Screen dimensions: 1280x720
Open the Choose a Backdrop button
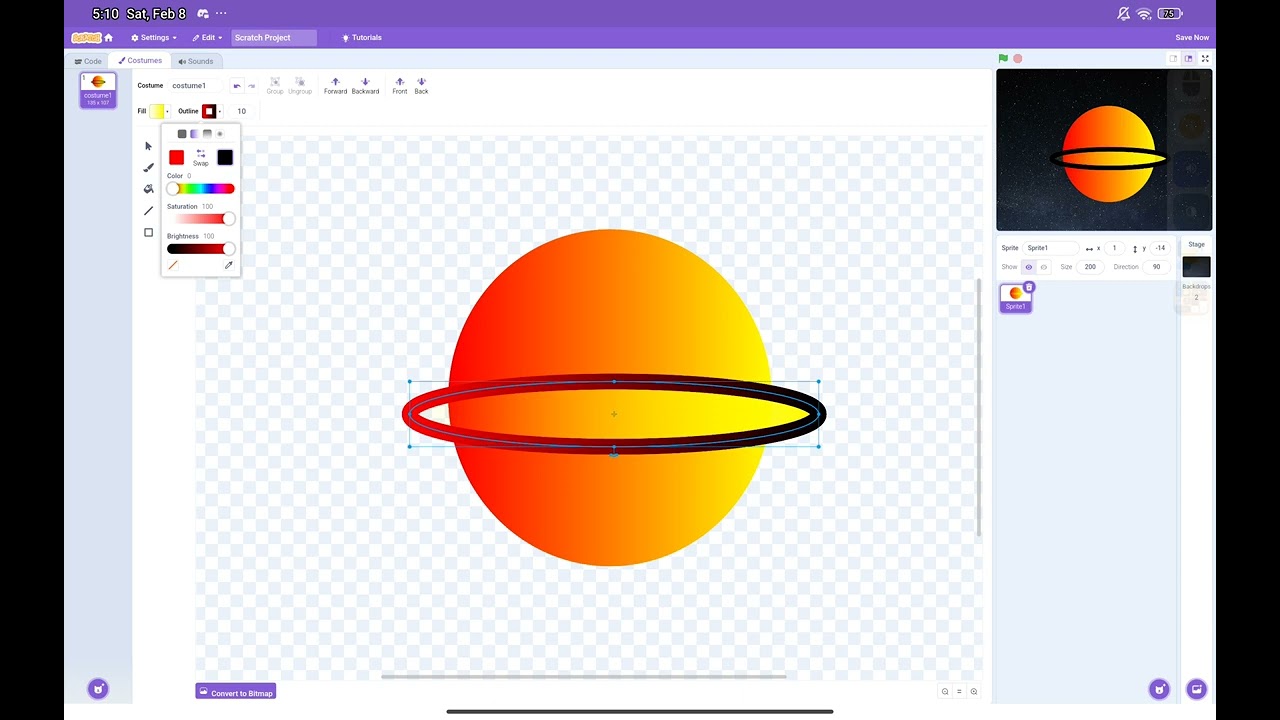(x=1196, y=689)
